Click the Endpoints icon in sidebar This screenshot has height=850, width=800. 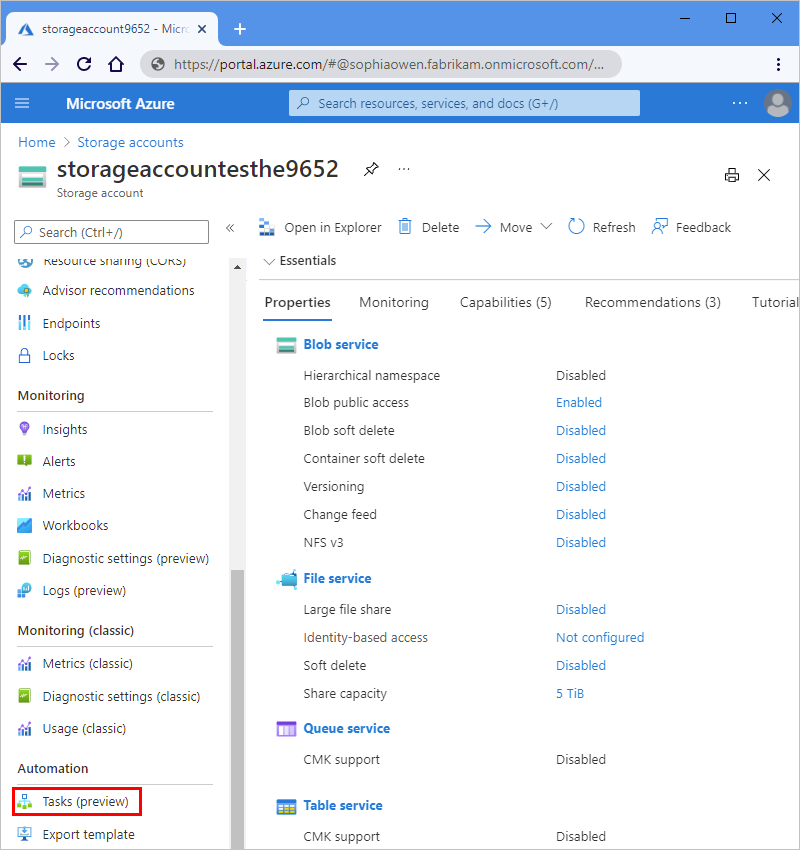coord(24,323)
